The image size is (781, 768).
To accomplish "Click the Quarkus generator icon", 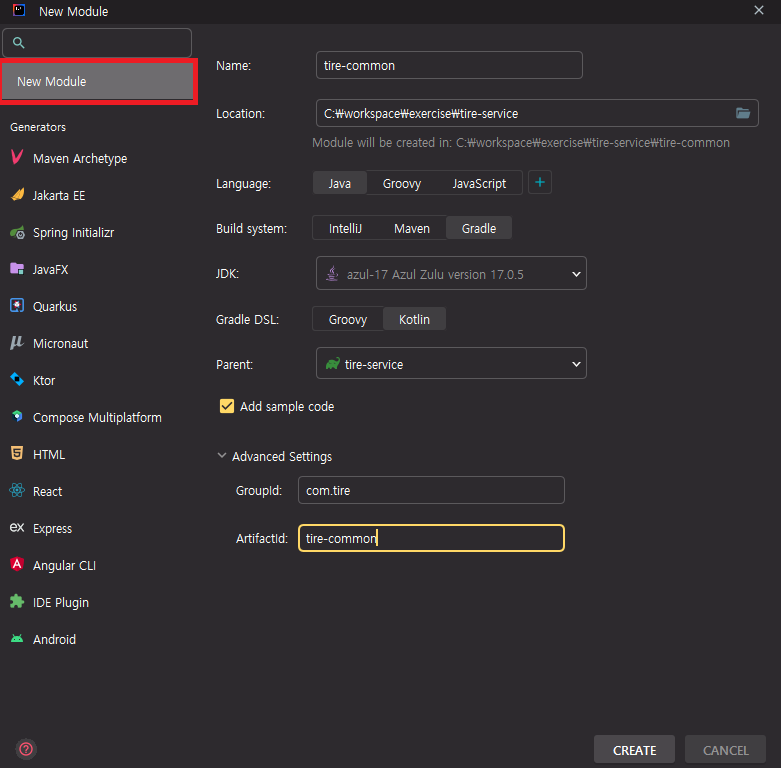I will coord(17,305).
